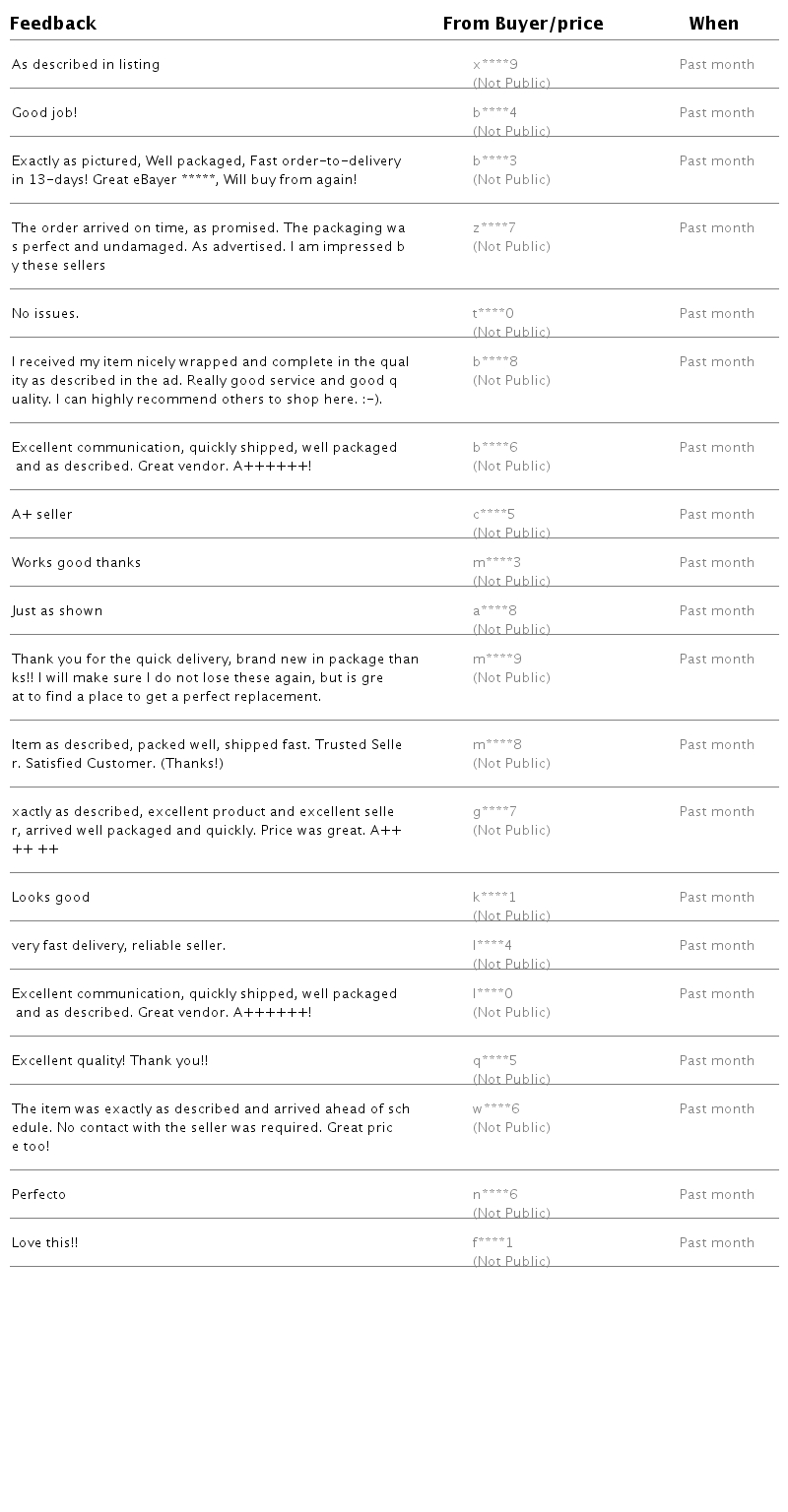
Task: Click buyer q****5's username
Action: click(494, 1061)
